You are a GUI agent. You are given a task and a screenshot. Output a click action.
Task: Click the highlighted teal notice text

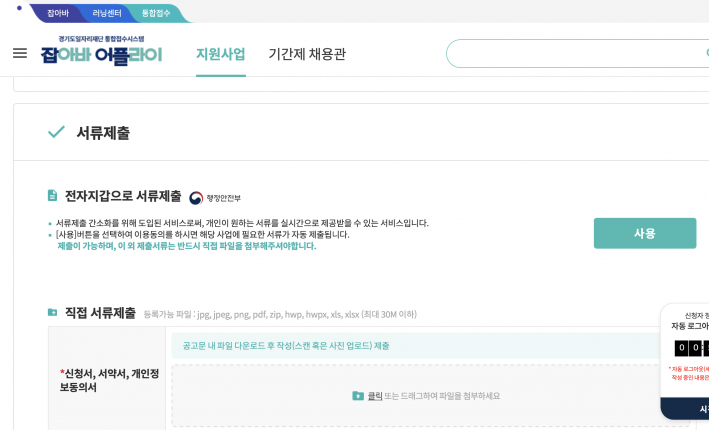pyautogui.click(x=187, y=246)
